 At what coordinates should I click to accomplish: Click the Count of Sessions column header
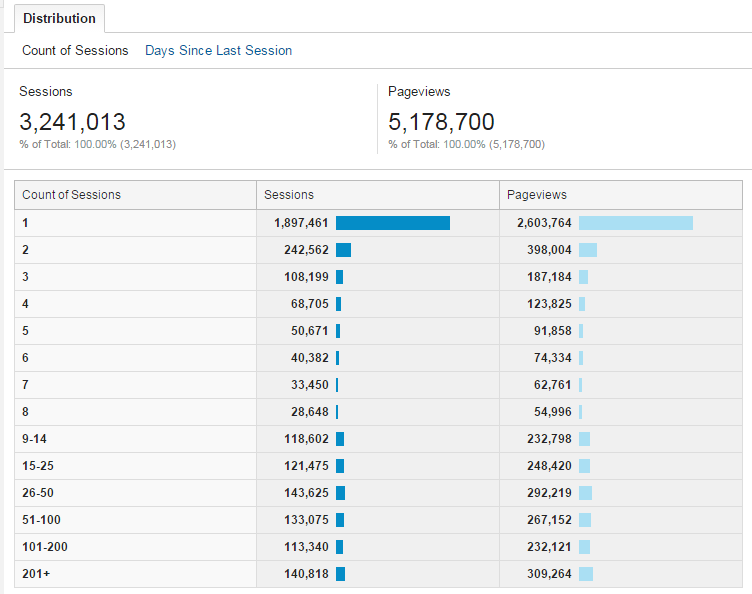pyautogui.click(x=72, y=195)
